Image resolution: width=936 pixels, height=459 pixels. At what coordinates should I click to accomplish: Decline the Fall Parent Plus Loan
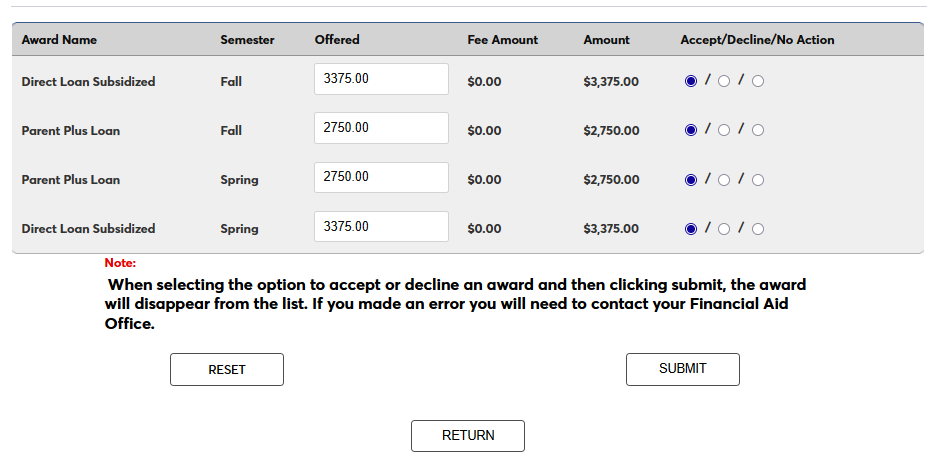pos(724,130)
